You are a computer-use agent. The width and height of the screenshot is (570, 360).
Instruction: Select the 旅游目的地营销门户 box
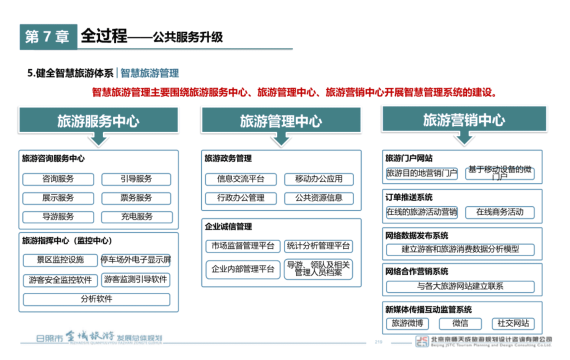[422, 173]
